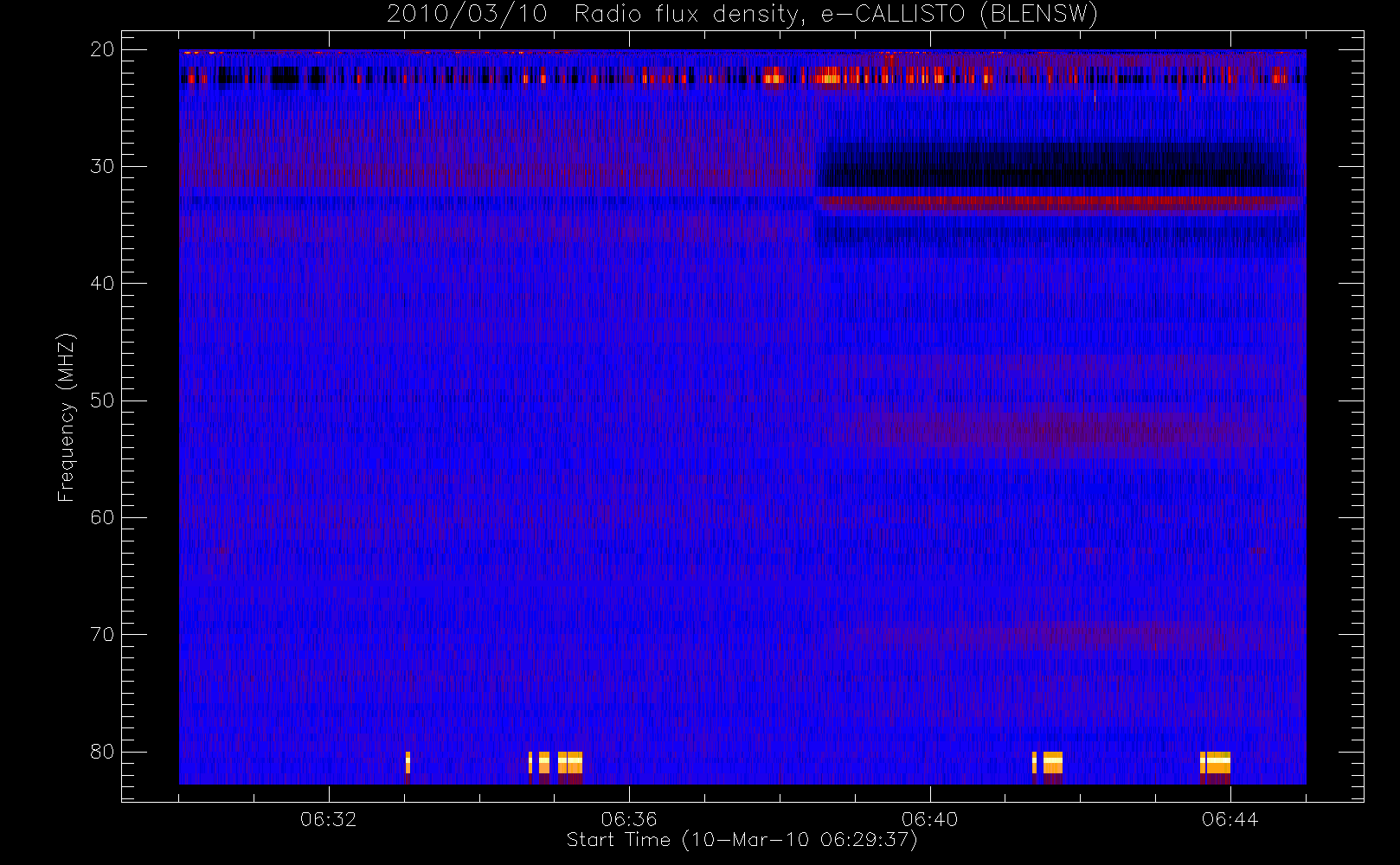Click the 80 frequency tick label
1400x865 pixels.
(x=102, y=752)
